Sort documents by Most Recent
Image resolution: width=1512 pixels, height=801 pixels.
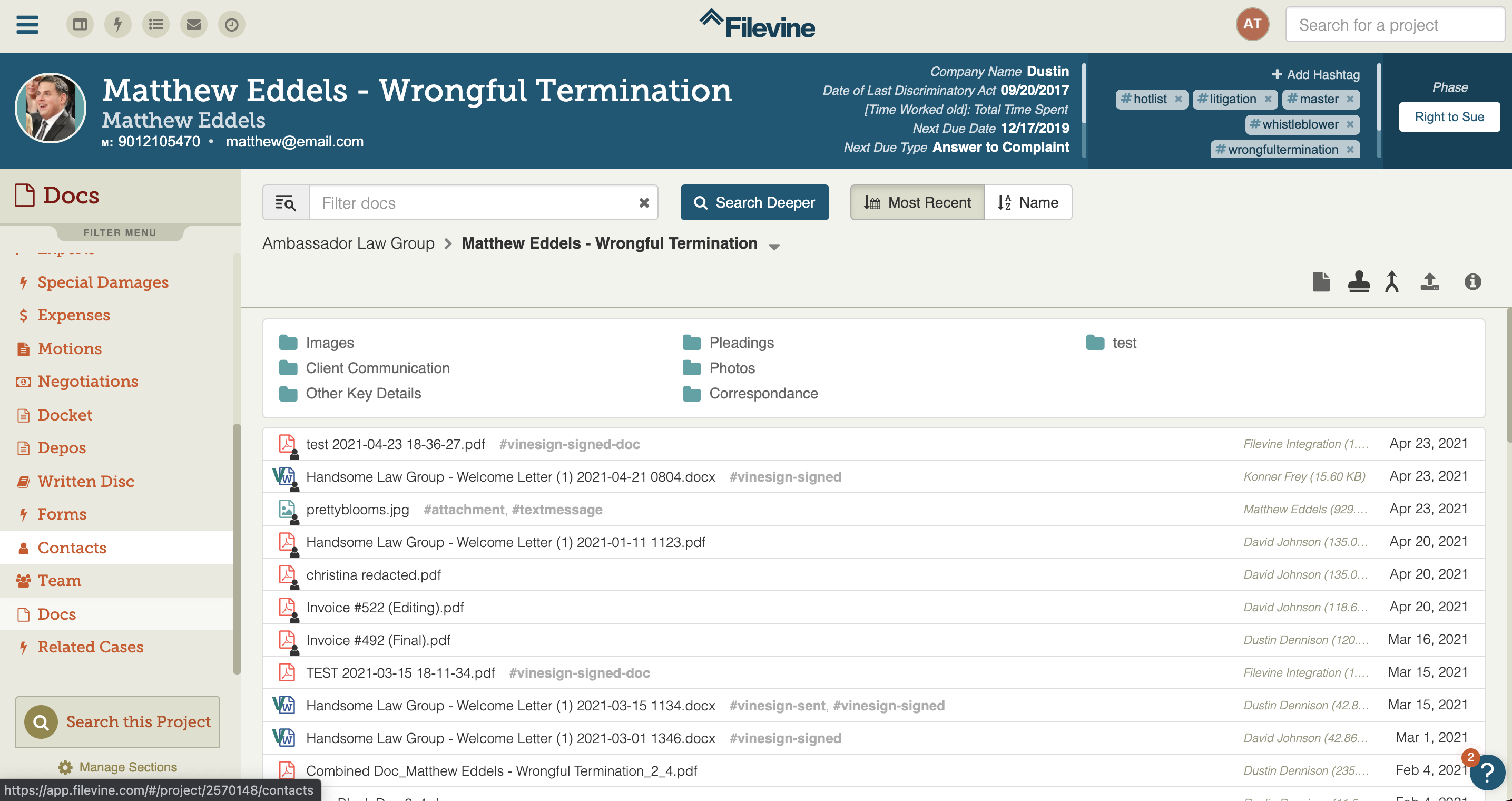[917, 202]
